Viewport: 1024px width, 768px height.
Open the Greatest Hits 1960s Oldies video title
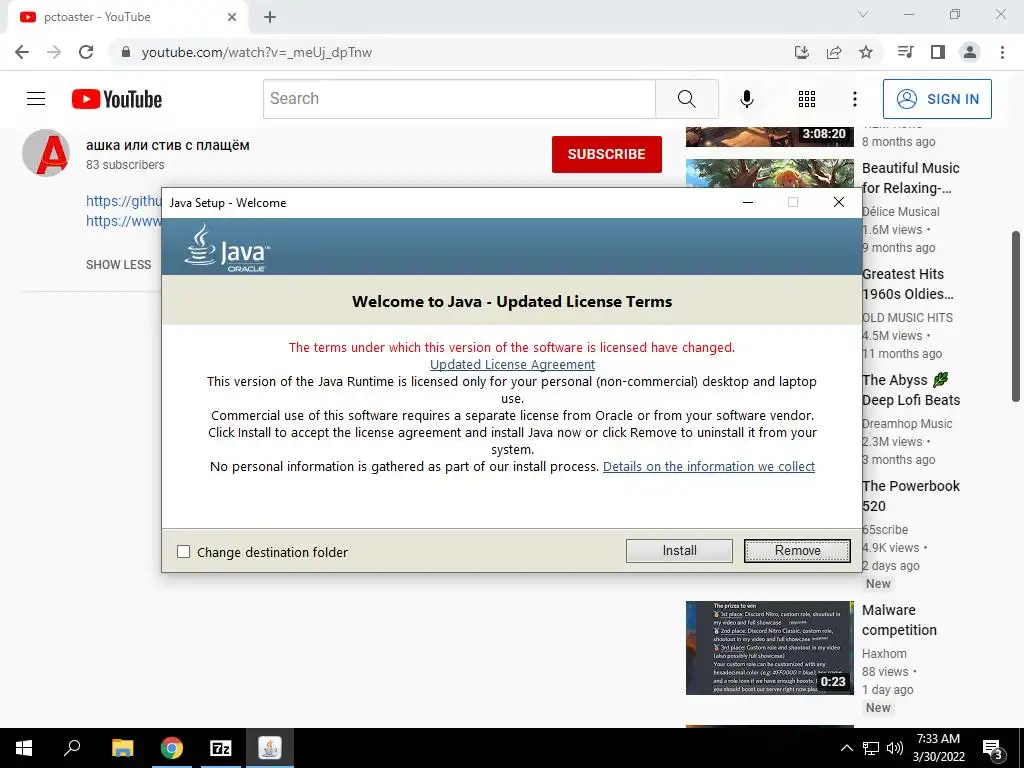point(908,284)
